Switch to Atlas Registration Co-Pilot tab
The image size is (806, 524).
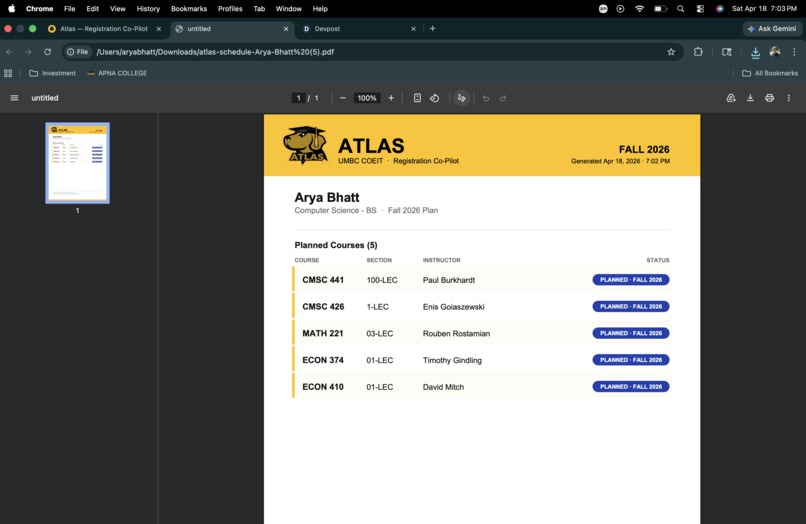point(104,29)
